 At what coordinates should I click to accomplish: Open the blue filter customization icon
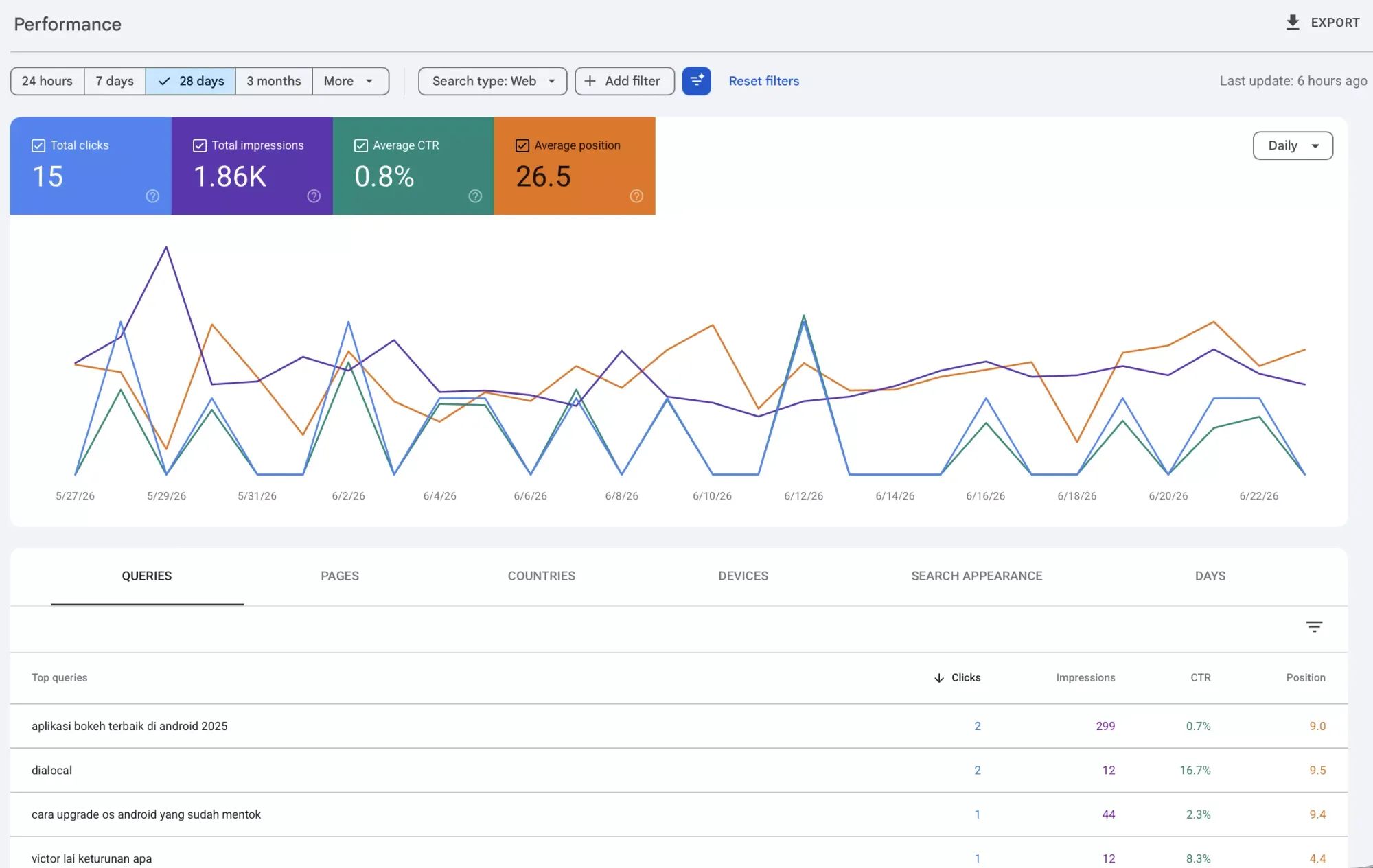696,81
